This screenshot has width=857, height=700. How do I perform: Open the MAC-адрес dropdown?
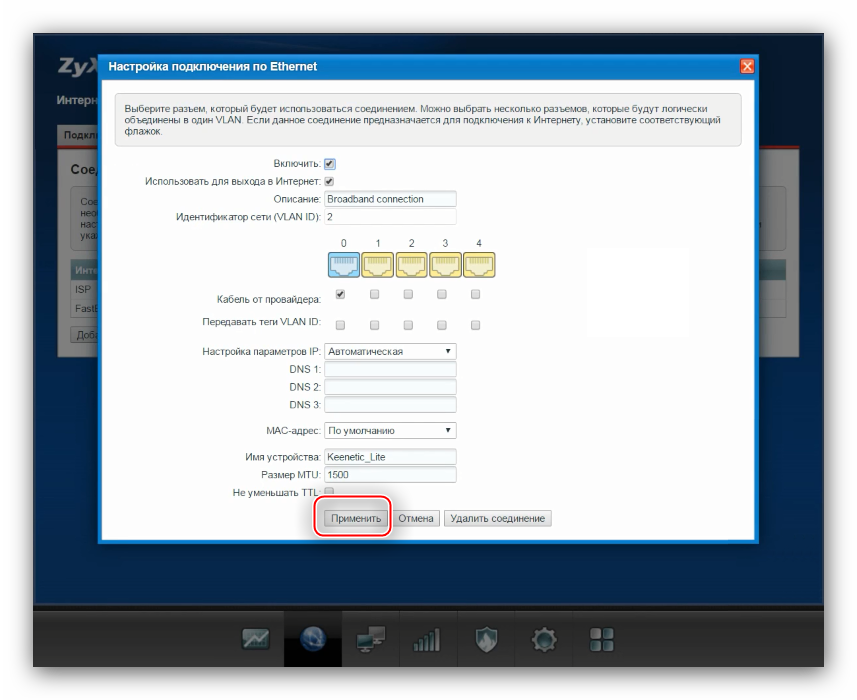(x=390, y=431)
